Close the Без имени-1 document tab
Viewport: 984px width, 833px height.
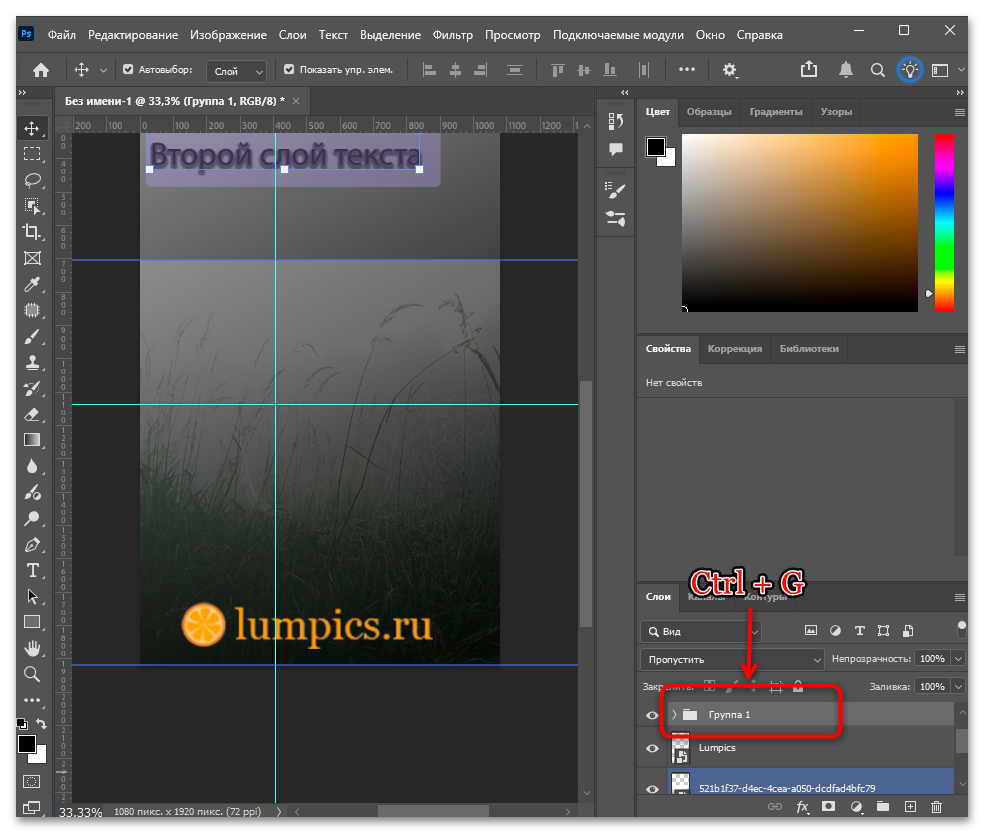296,101
